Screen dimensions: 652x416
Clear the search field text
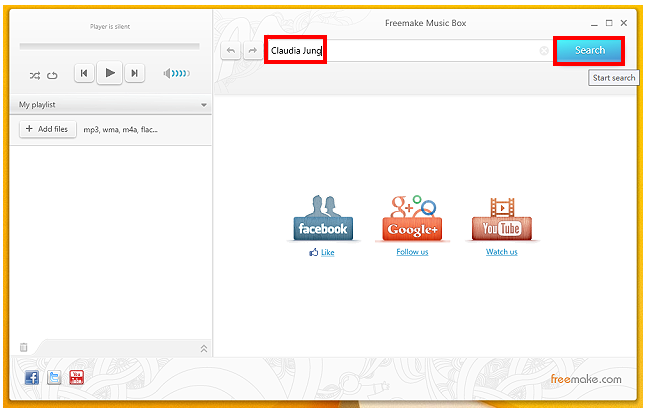[544, 51]
